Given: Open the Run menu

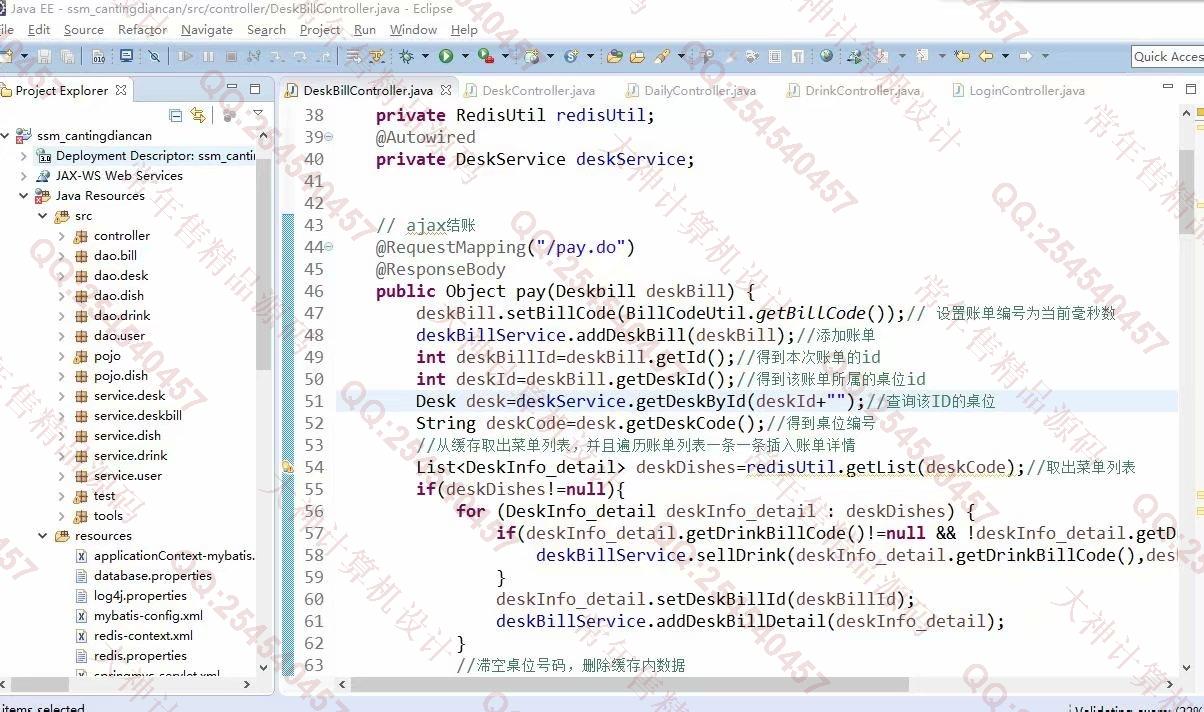Looking at the screenshot, I should tap(365, 30).
